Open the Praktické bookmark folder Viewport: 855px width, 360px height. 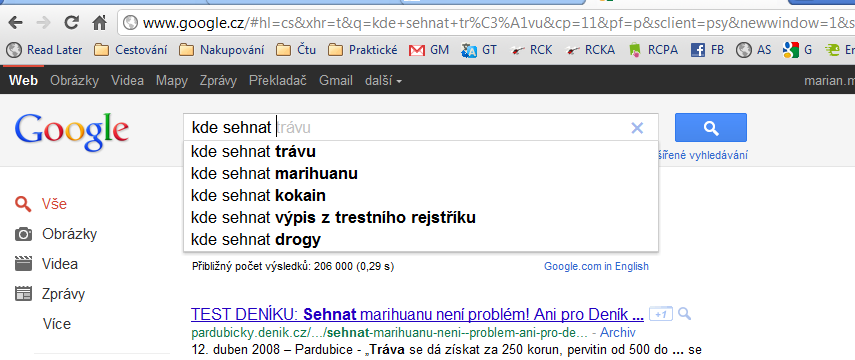tap(363, 50)
